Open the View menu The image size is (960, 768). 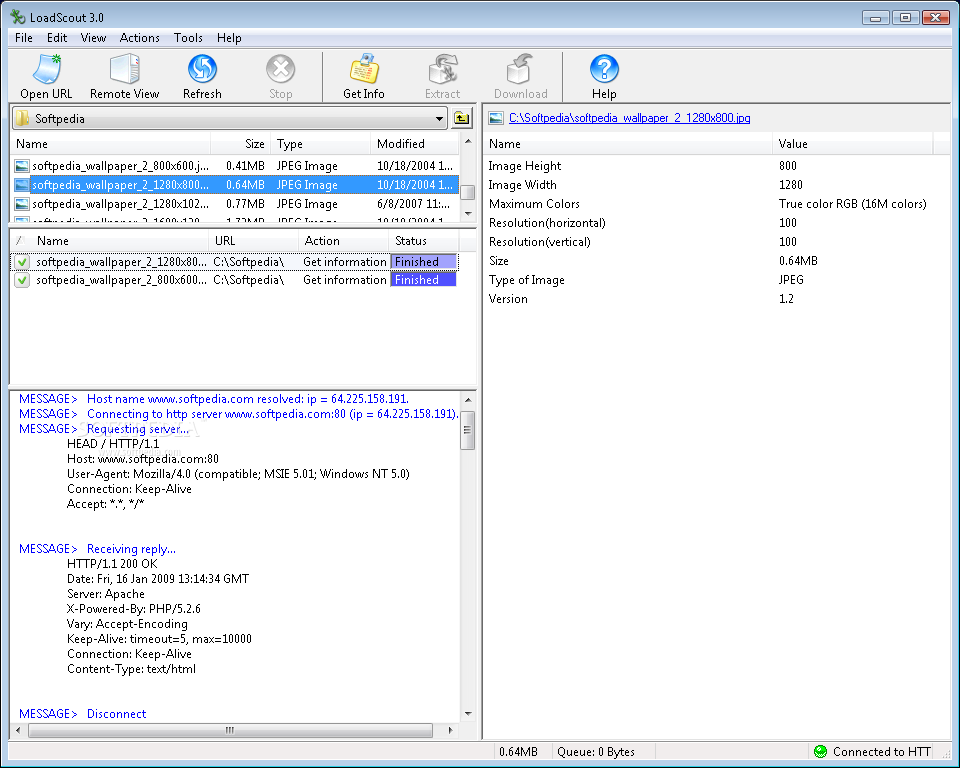point(93,38)
